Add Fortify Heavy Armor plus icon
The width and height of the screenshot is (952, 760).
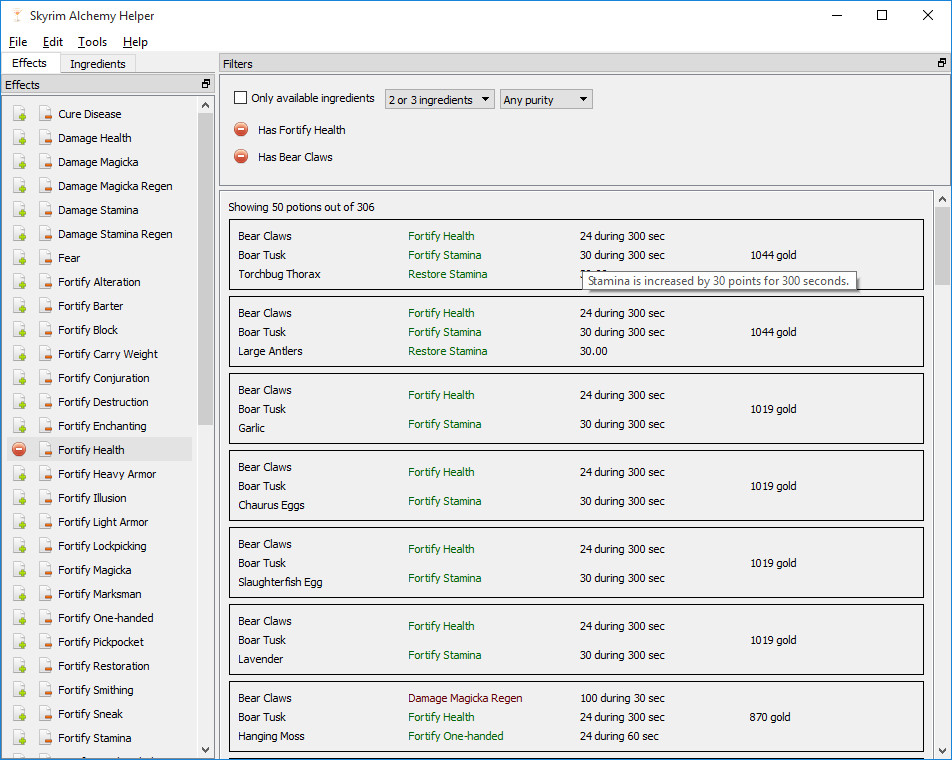[x=19, y=473]
